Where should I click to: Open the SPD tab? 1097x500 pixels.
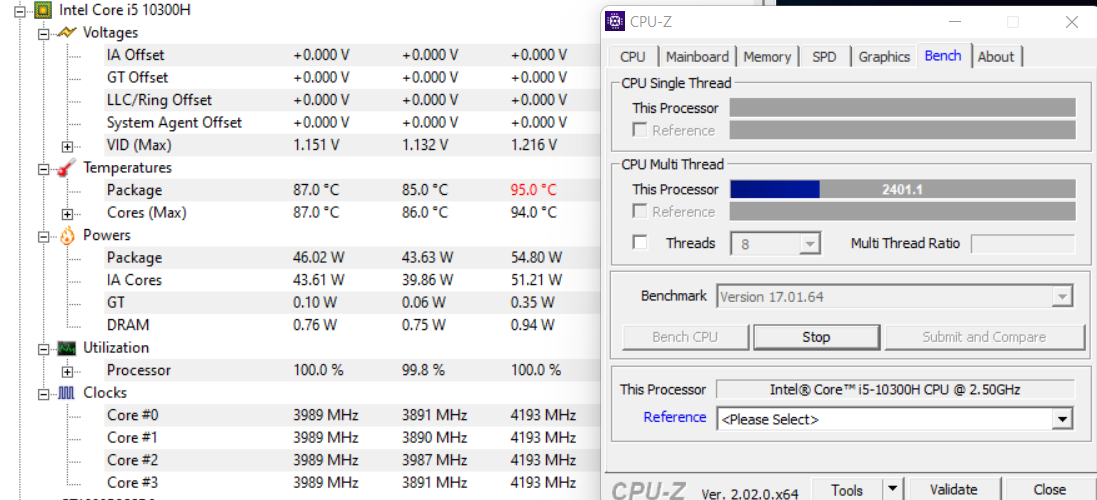[824, 57]
